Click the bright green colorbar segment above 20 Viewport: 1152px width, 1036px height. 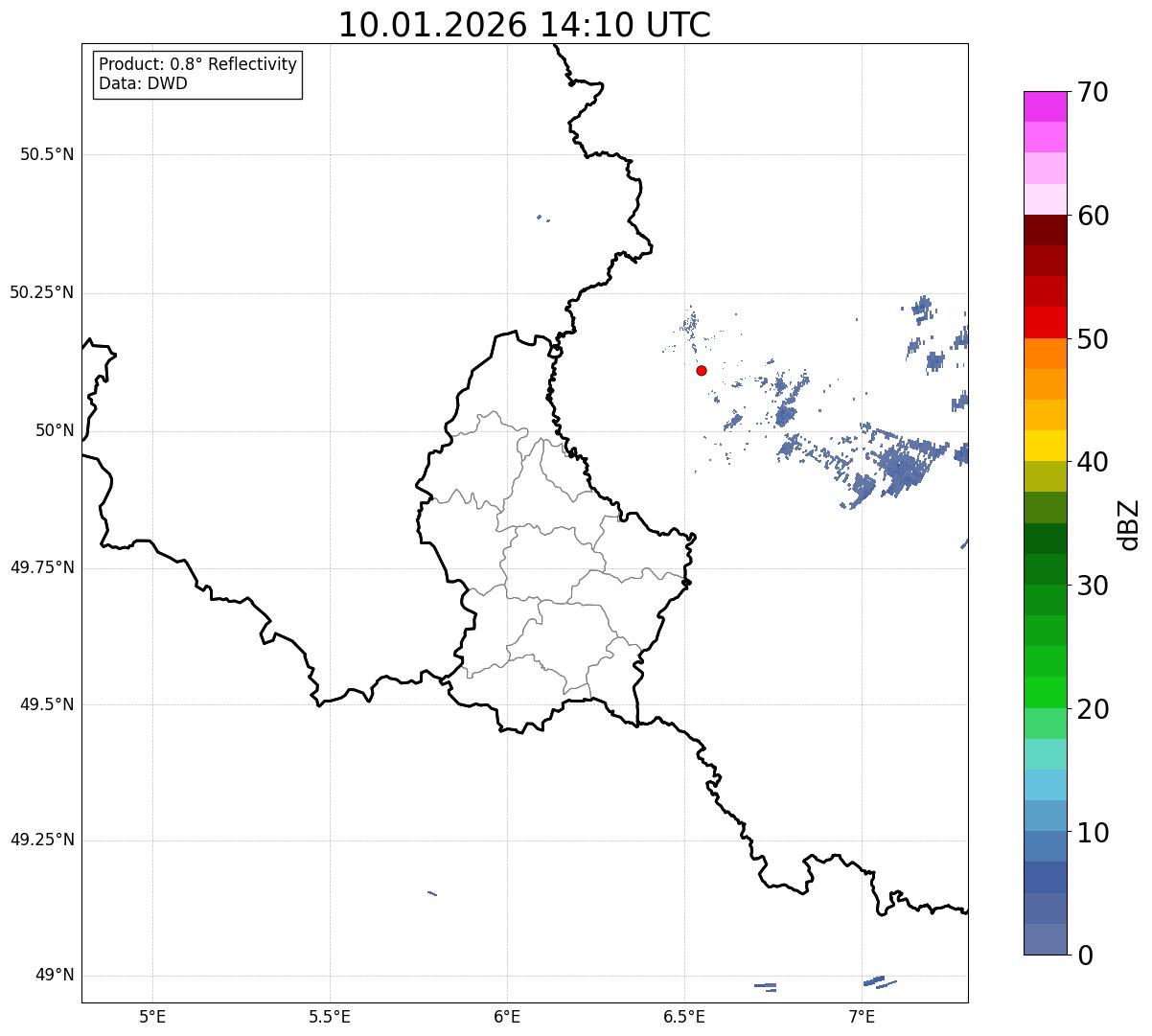(x=1045, y=693)
